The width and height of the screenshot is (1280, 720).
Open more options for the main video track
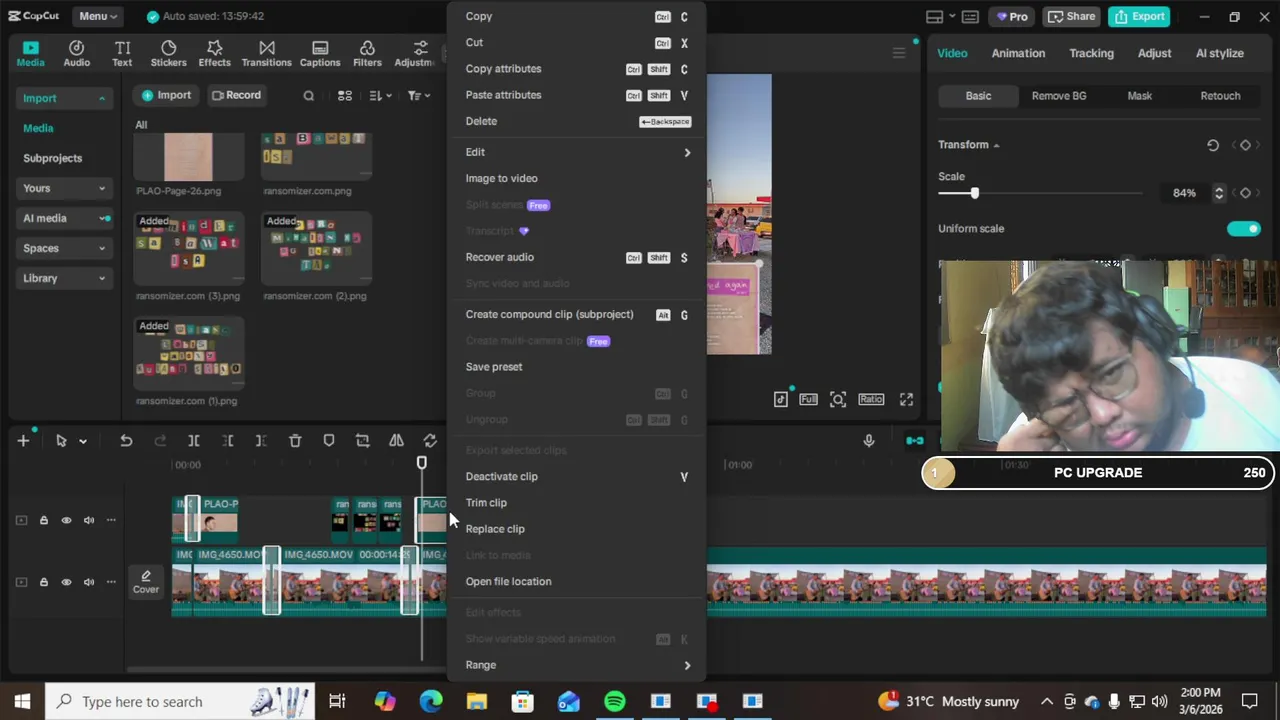[111, 582]
